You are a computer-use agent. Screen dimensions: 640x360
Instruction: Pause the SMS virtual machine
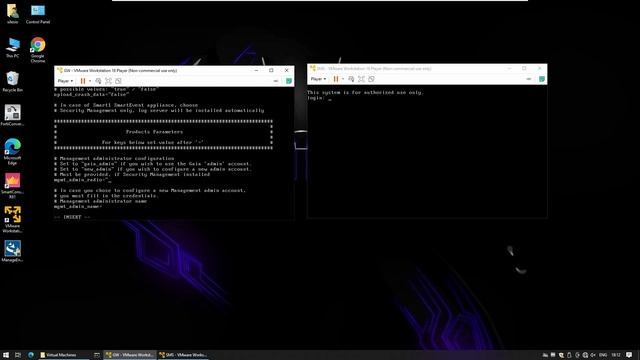[336, 79]
